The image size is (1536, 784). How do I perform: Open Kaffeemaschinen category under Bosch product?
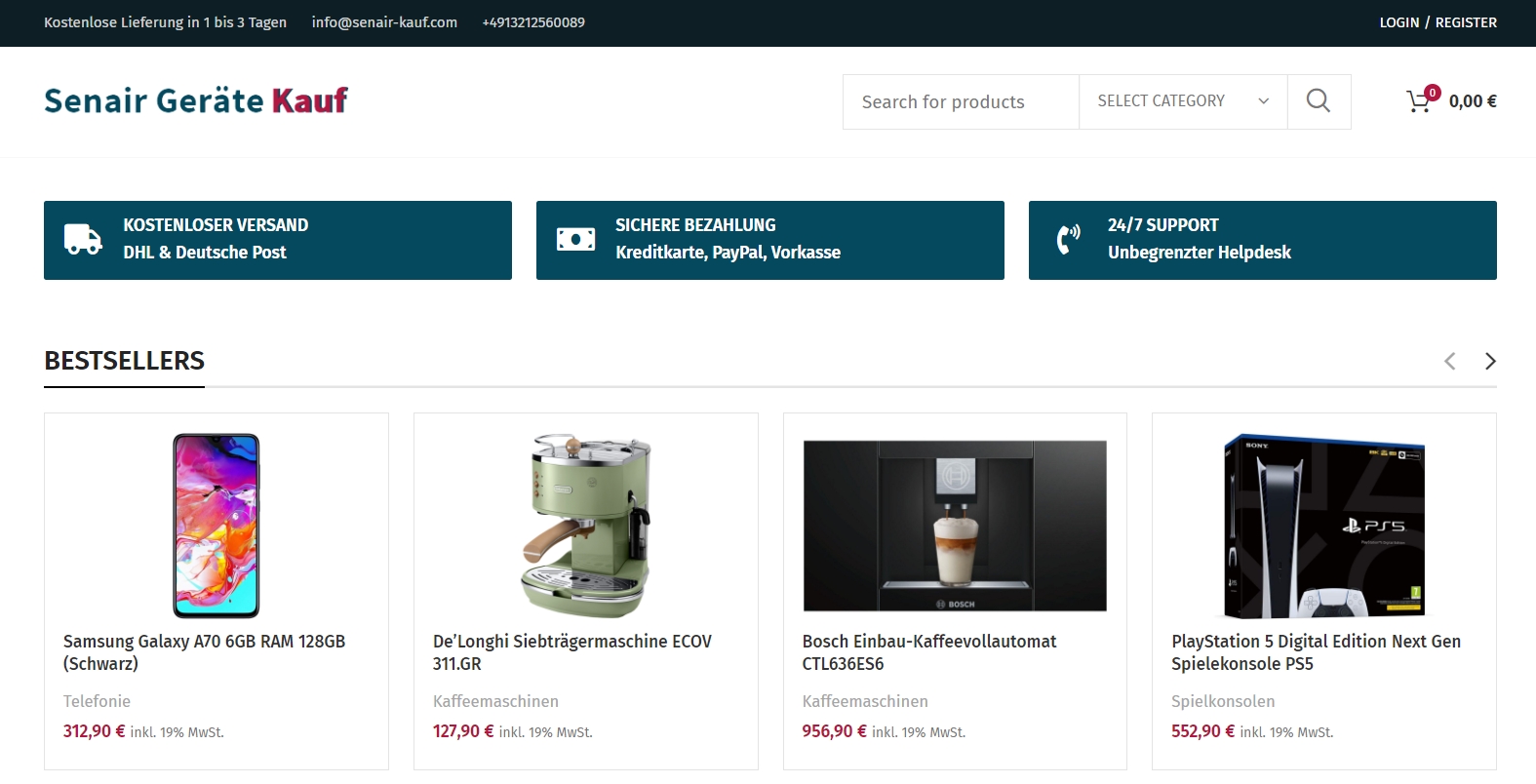865,701
